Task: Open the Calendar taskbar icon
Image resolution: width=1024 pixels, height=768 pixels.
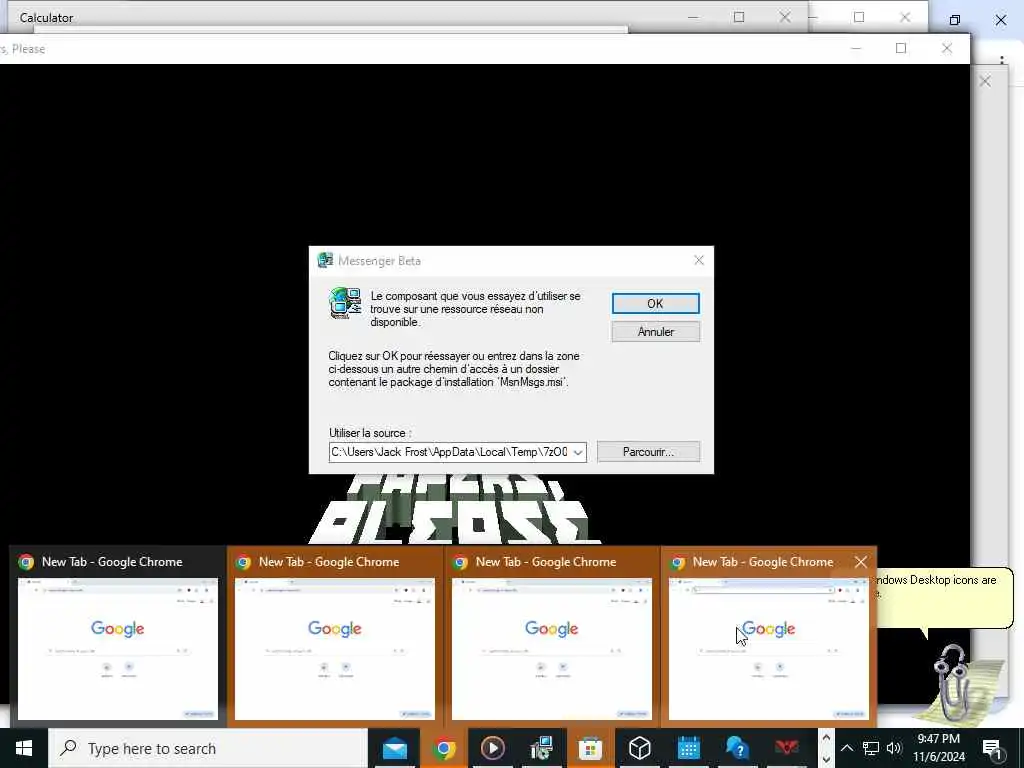Action: tap(688, 748)
